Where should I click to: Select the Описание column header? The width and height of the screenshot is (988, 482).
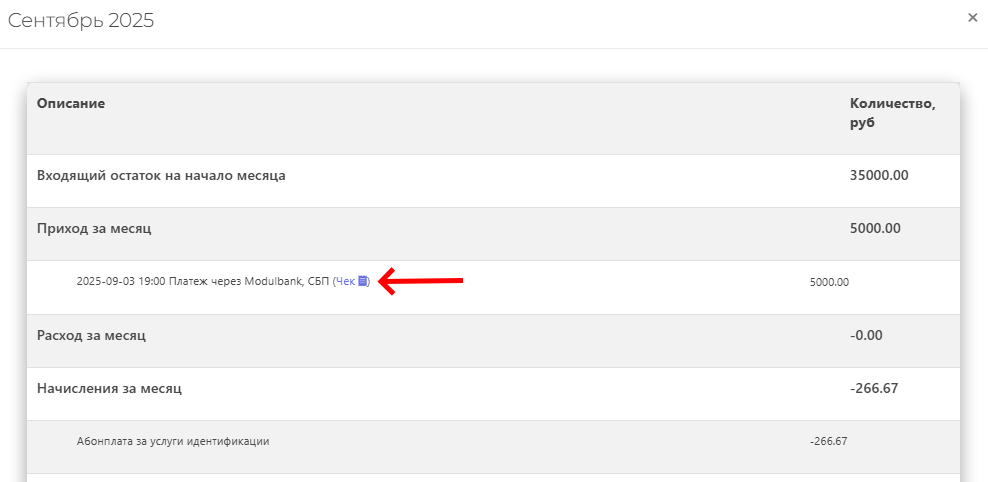pos(71,103)
